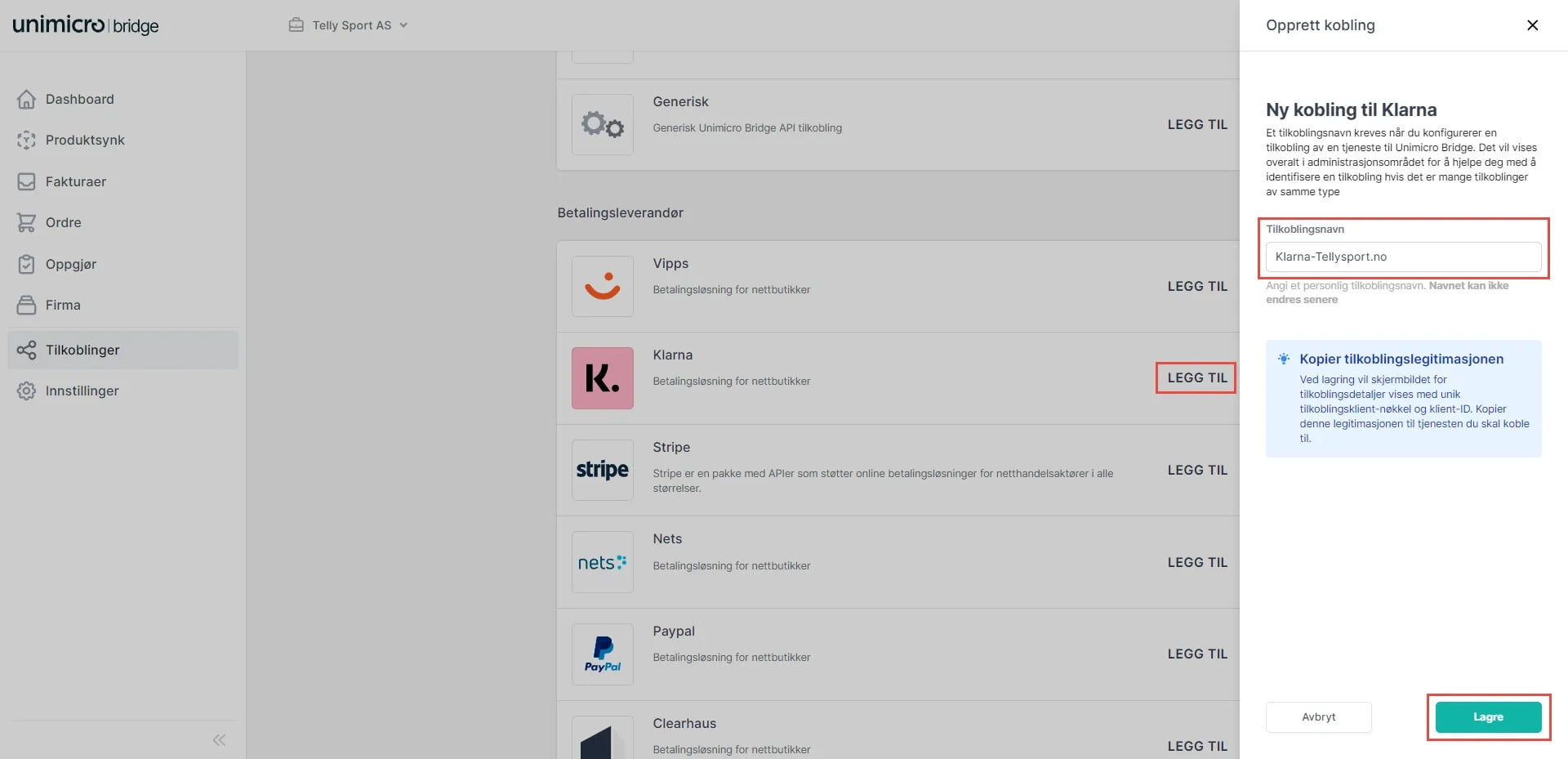
Task: Collapse sidebar with double-chevron icon
Action: pos(219,740)
